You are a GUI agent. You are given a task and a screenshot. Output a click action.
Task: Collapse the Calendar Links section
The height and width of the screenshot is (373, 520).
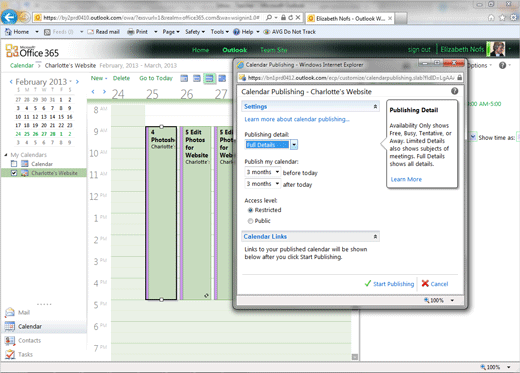375,236
